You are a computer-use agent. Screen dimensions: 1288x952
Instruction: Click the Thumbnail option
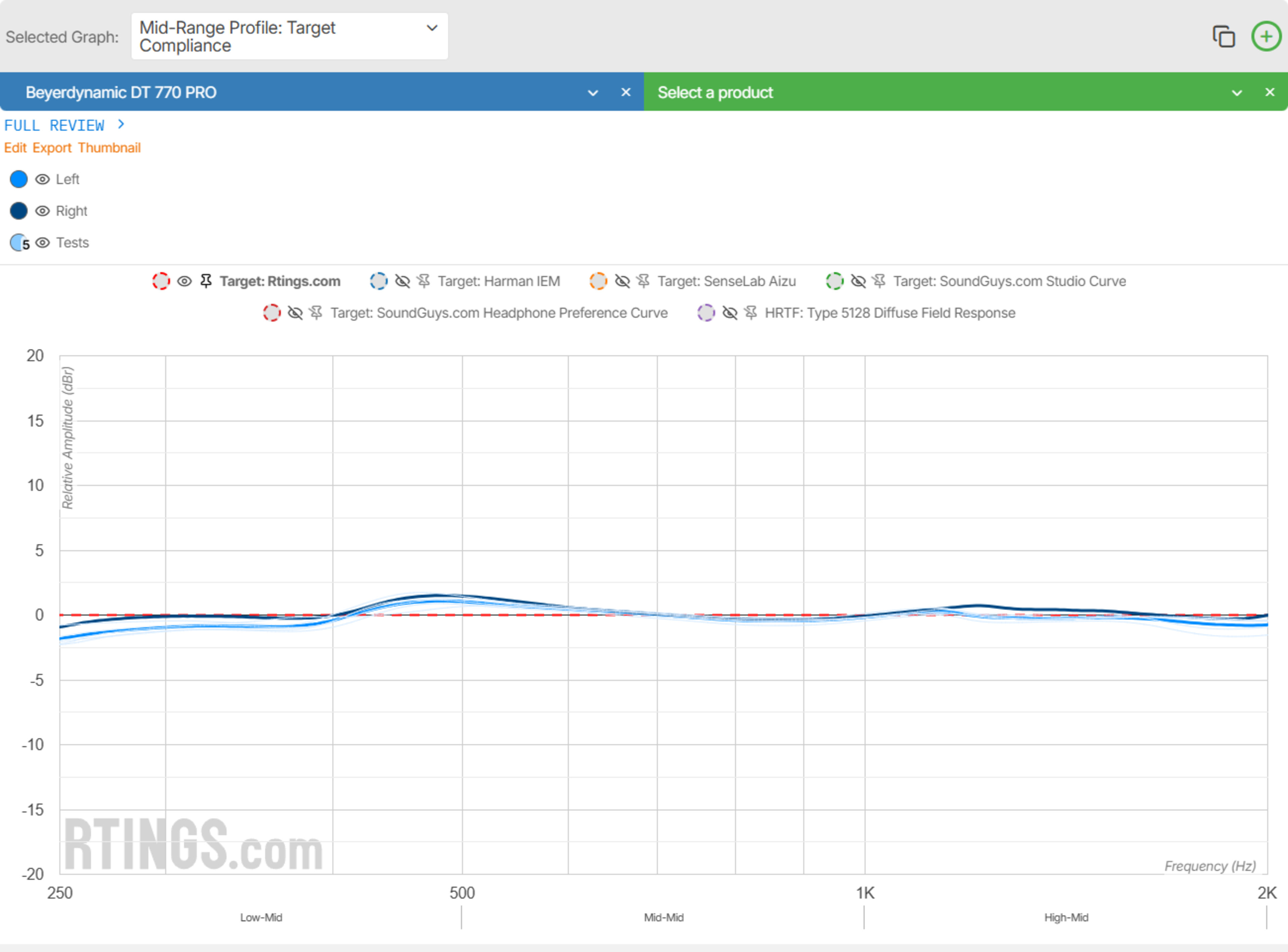(x=109, y=148)
